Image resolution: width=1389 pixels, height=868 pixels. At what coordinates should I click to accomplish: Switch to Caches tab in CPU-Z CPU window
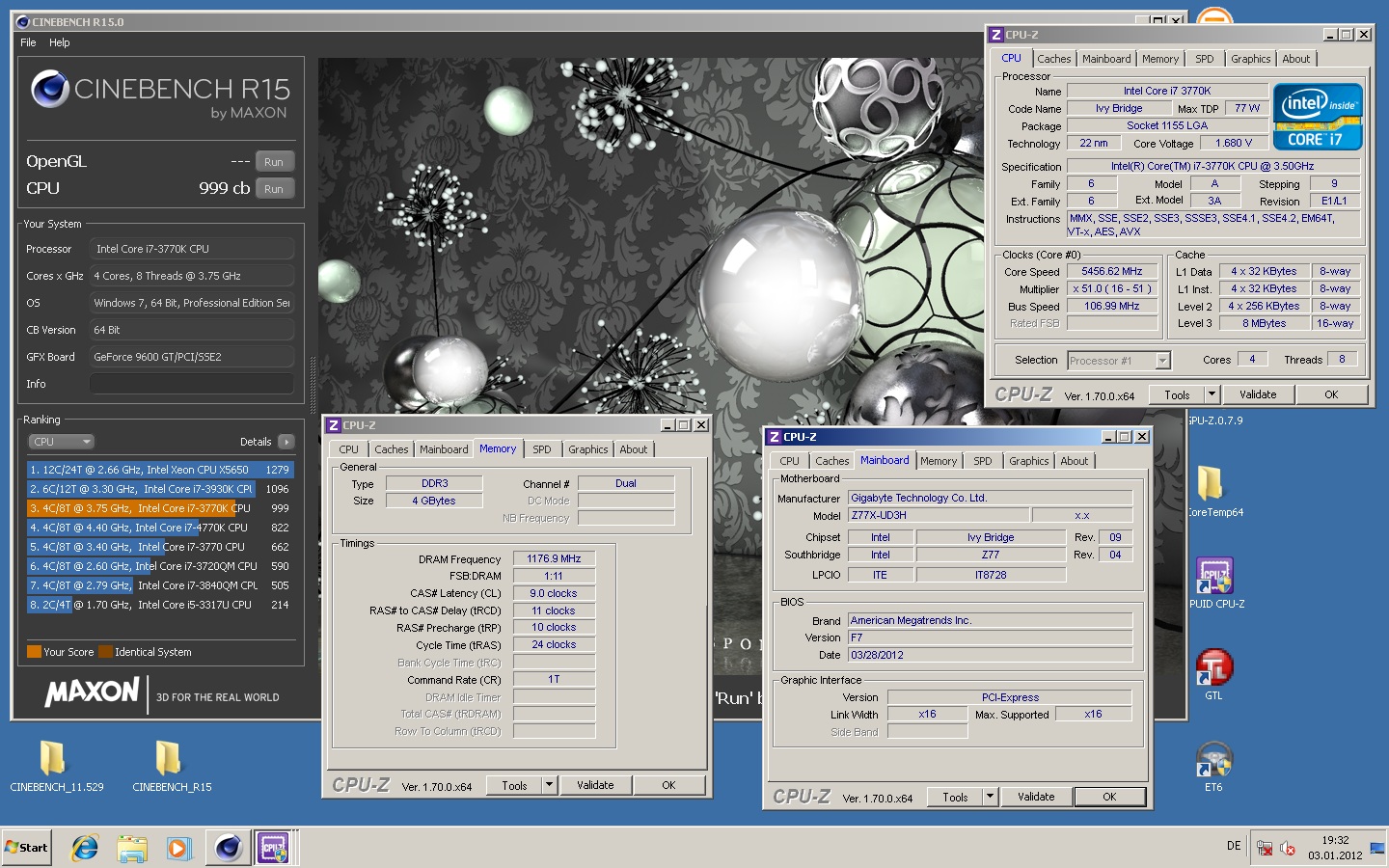(x=1053, y=59)
